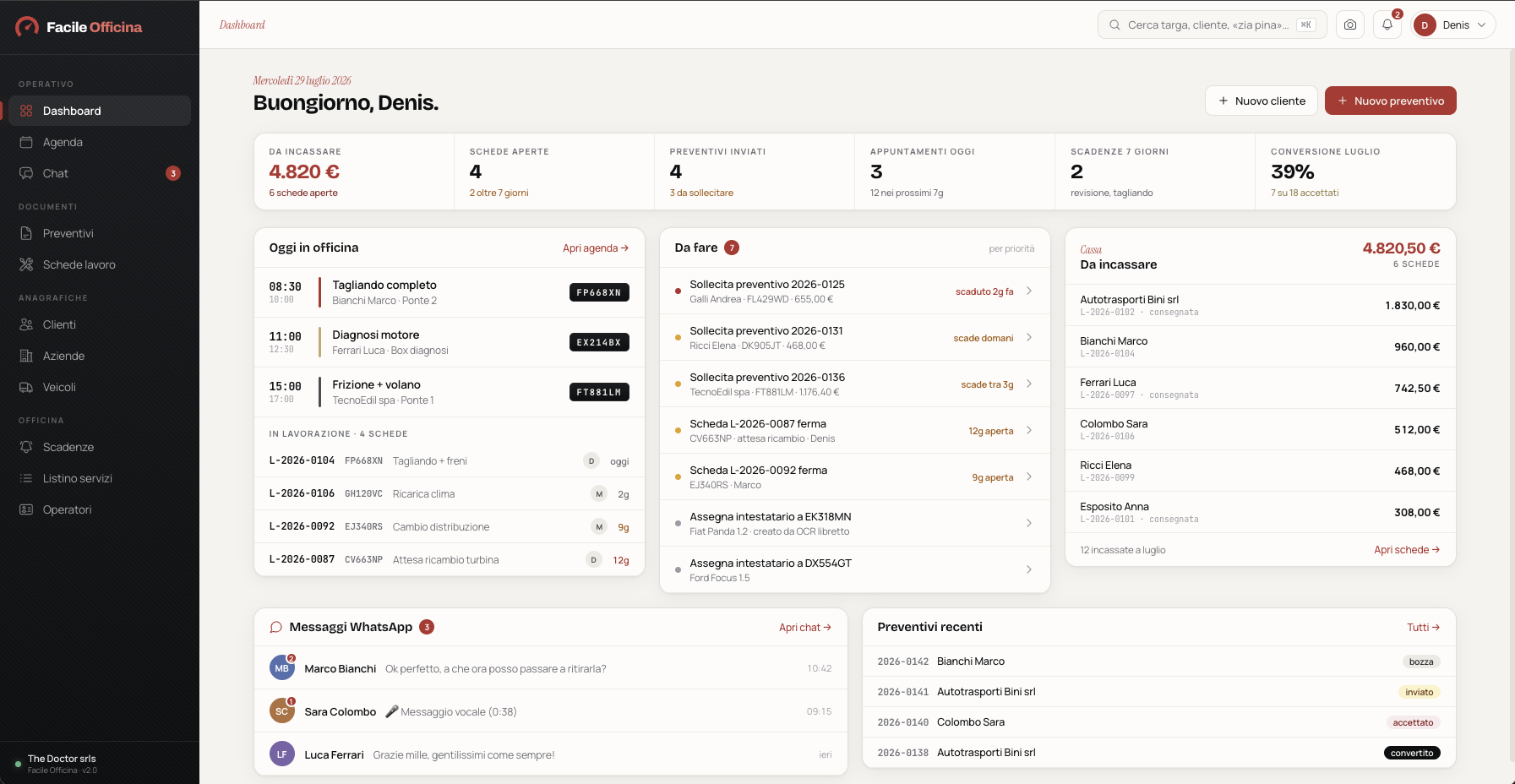Image resolution: width=1515 pixels, height=784 pixels.
Task: Click the Da fare count badge
Action: click(732, 248)
